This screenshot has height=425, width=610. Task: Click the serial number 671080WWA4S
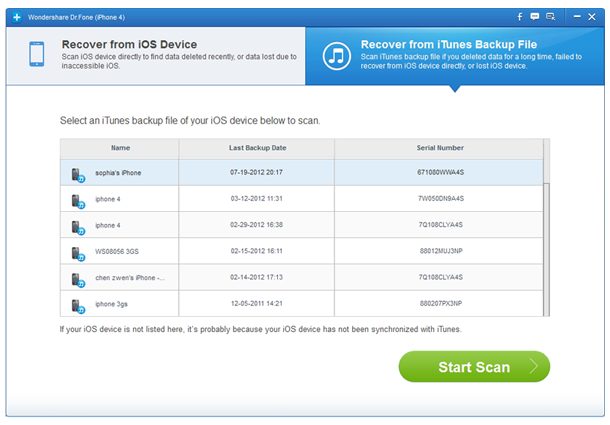[440, 172]
